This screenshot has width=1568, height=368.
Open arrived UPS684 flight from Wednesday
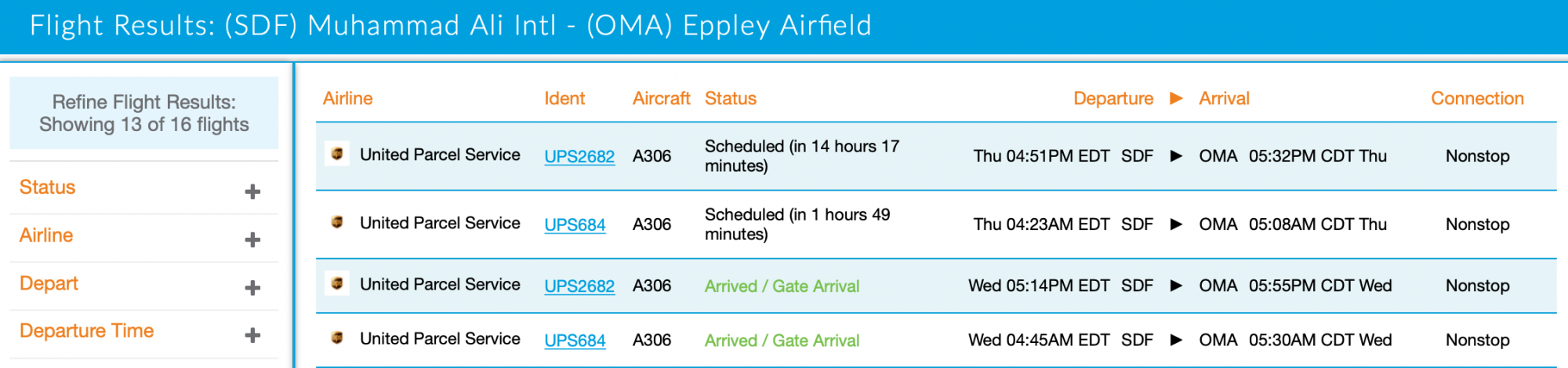tap(575, 341)
